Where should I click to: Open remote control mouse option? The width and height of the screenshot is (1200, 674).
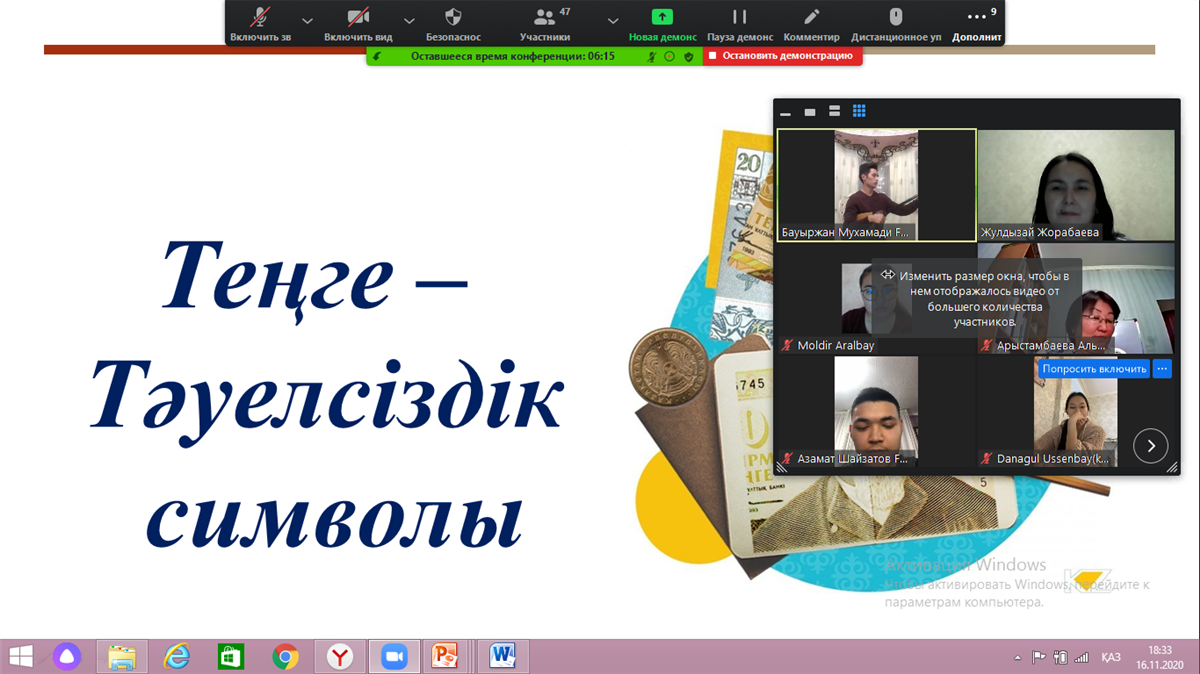(x=896, y=22)
